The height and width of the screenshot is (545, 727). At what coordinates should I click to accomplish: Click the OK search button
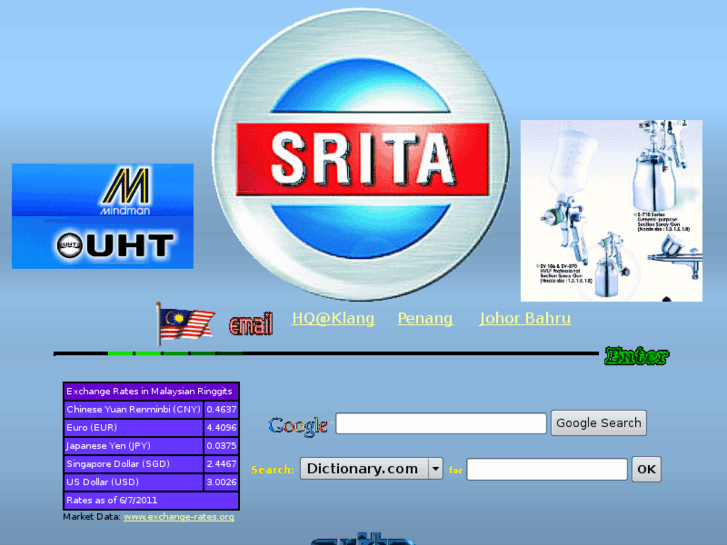coord(646,469)
